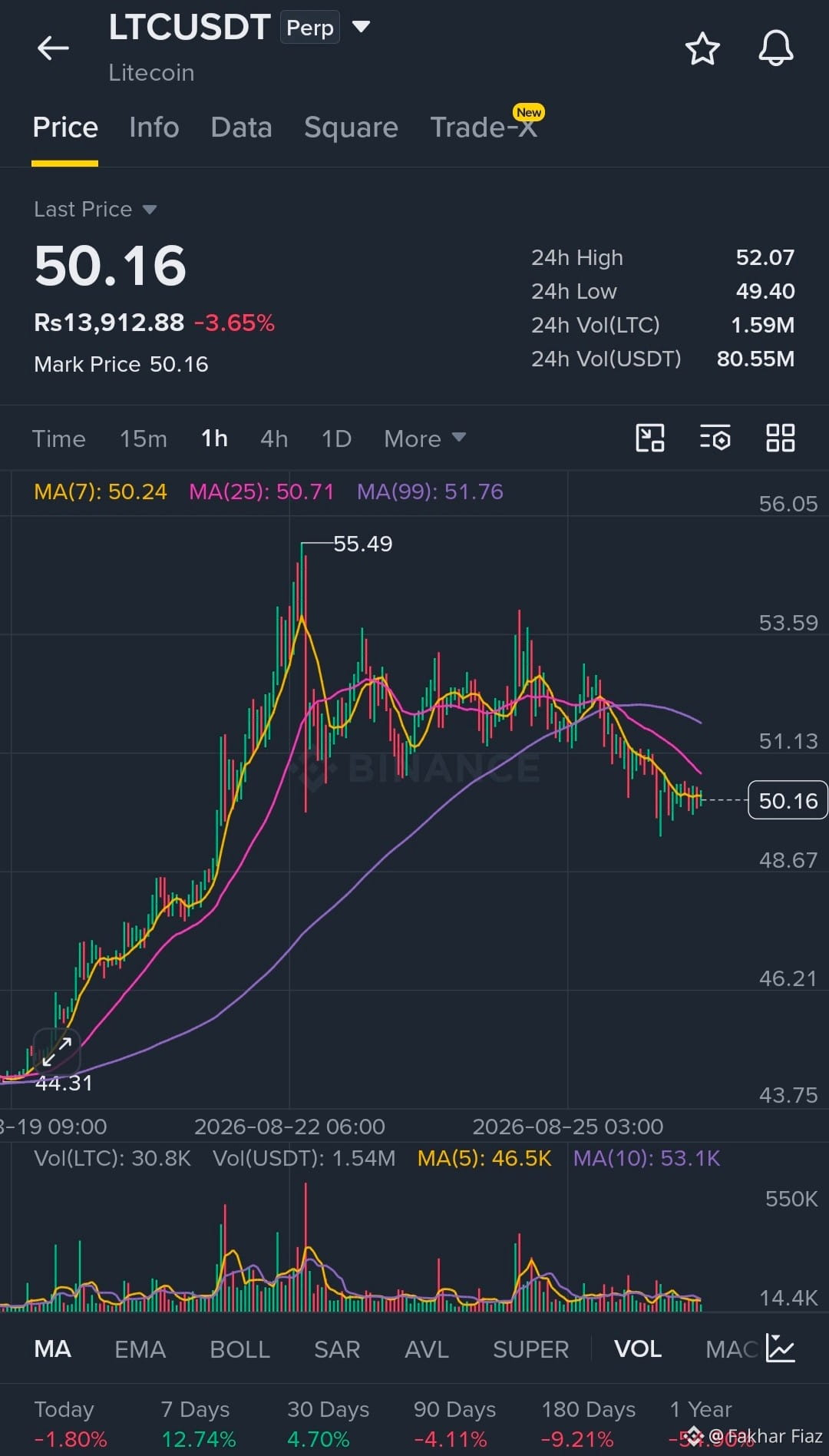The width and height of the screenshot is (829, 1456).
Task: Tap the 24h Vol(LTC) 1.59M value
Action: click(x=762, y=325)
